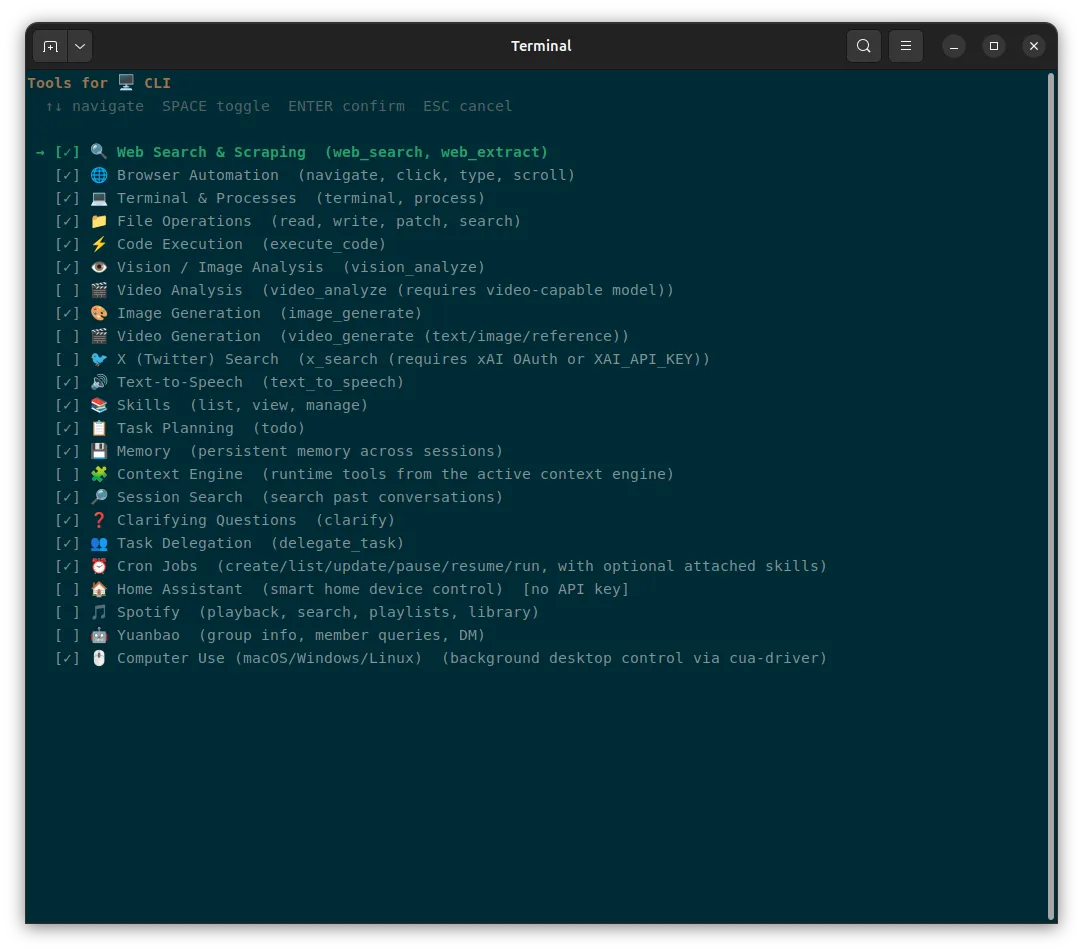Click the 'SPACE toggle' hint text

[215, 106]
